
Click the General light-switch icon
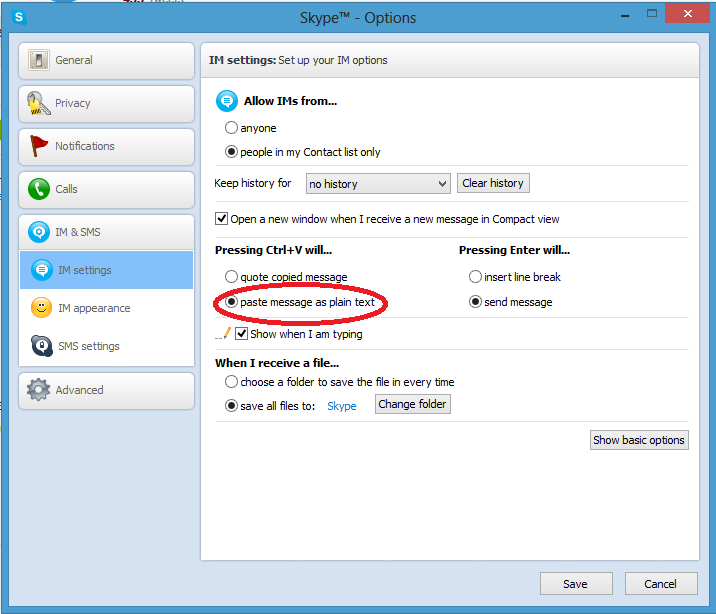click(39, 60)
